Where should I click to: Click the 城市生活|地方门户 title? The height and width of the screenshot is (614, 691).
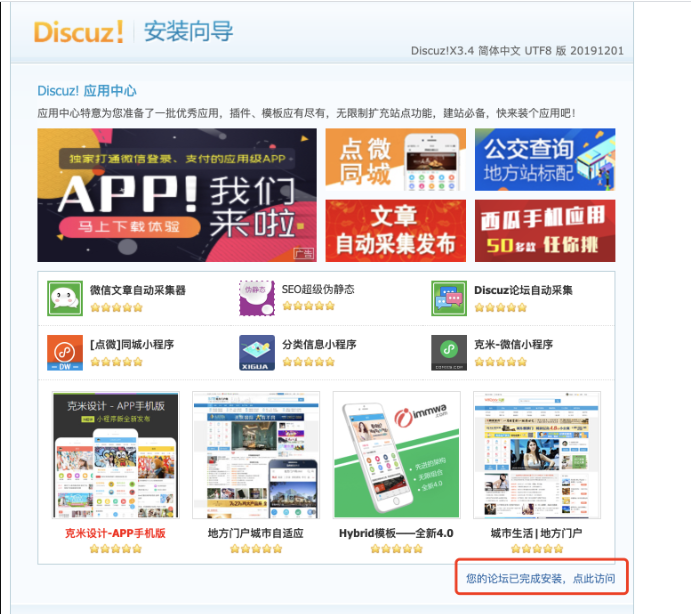pyautogui.click(x=536, y=533)
